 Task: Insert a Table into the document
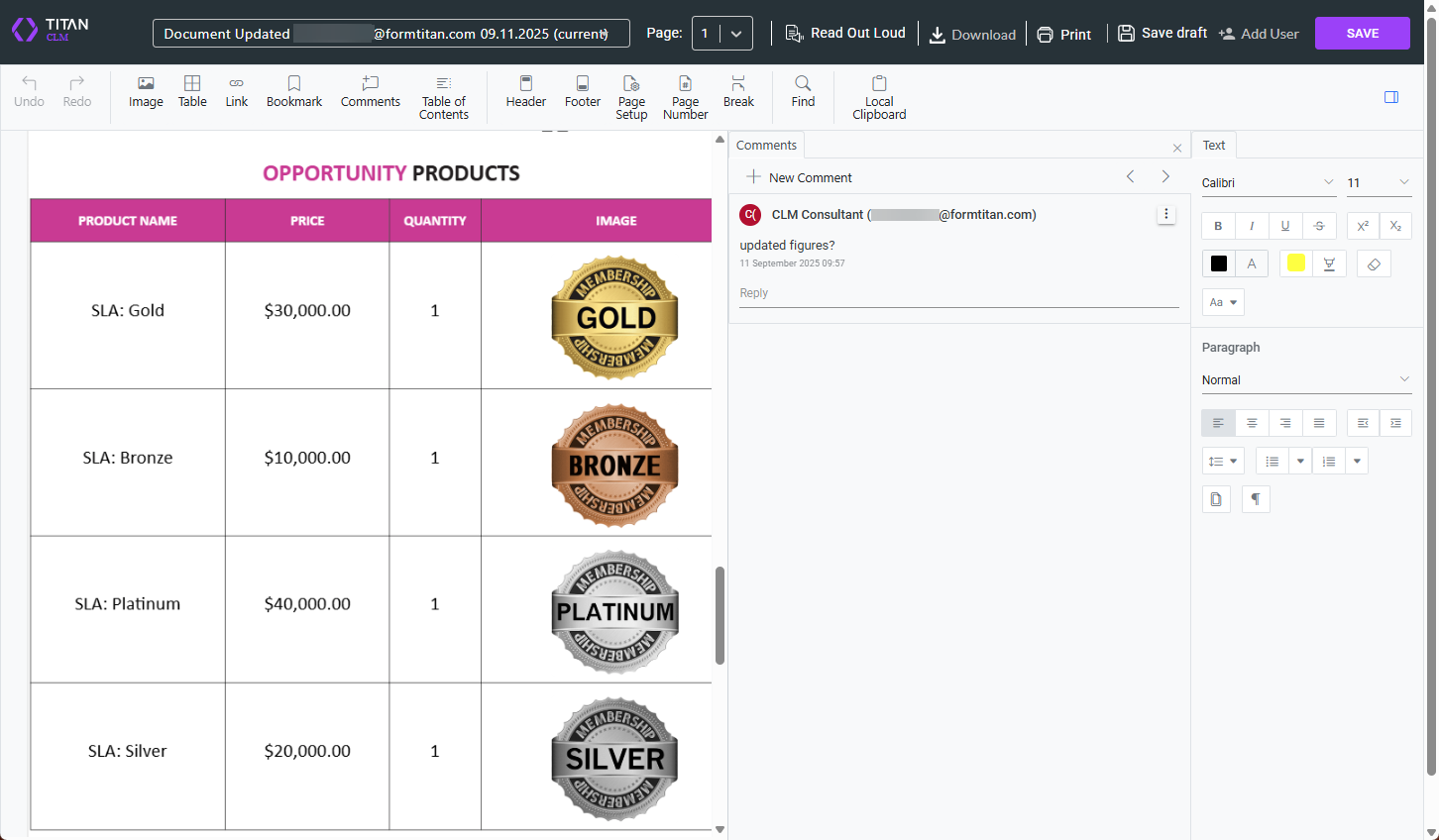(x=191, y=94)
